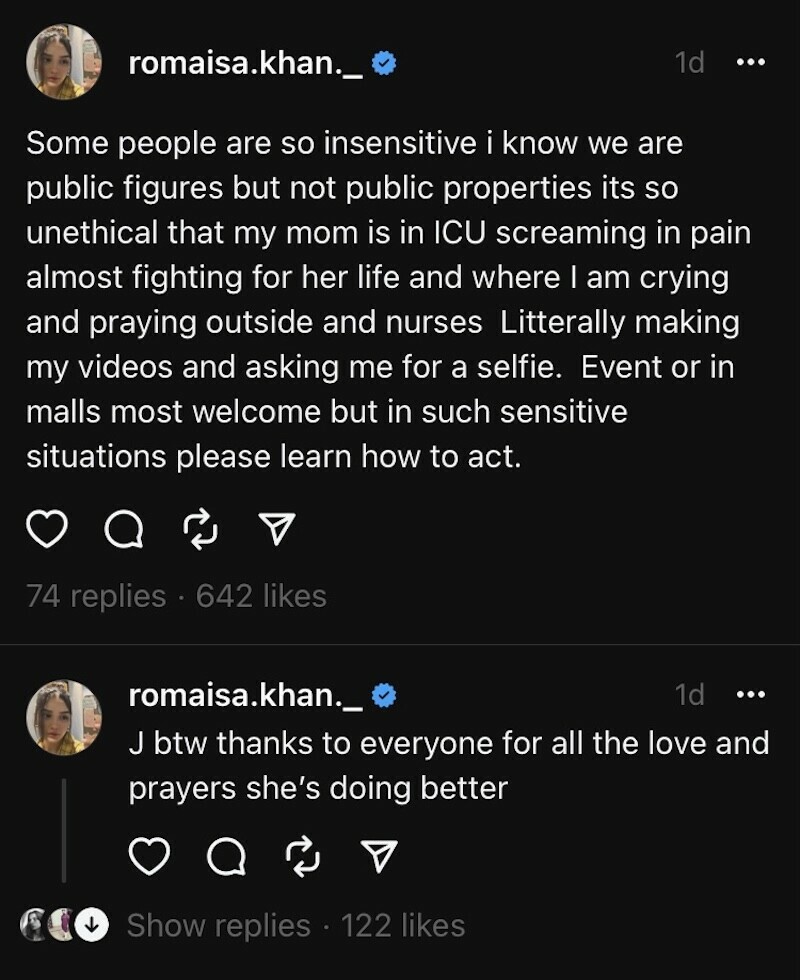This screenshot has width=800, height=980.
Task: Click first post's profile picture
Action: tap(64, 62)
